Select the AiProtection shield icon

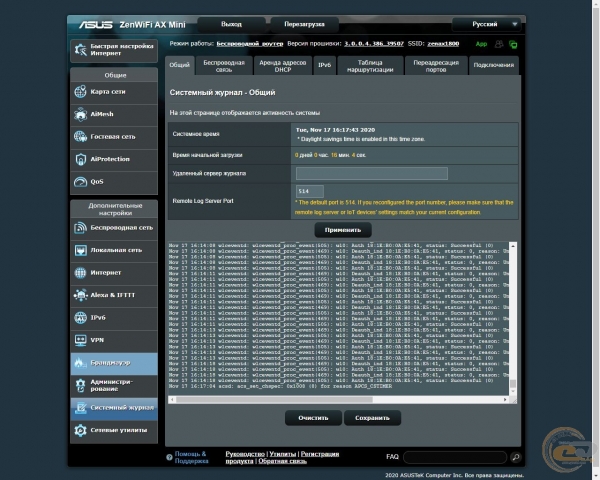(80, 159)
